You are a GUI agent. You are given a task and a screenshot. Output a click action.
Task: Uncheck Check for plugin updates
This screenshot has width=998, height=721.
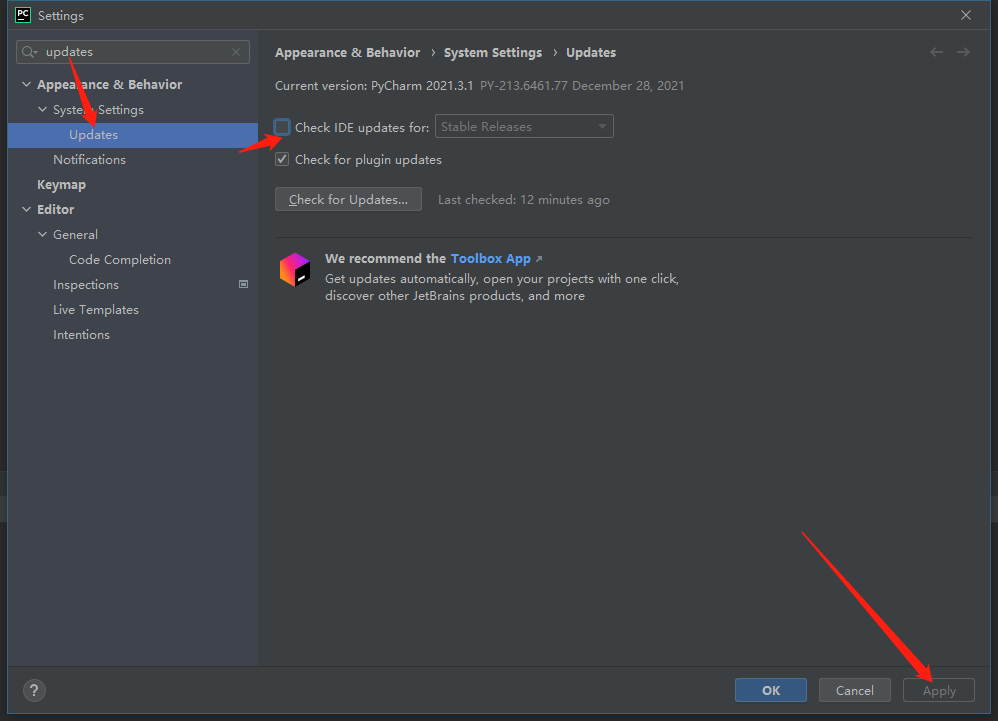click(282, 159)
